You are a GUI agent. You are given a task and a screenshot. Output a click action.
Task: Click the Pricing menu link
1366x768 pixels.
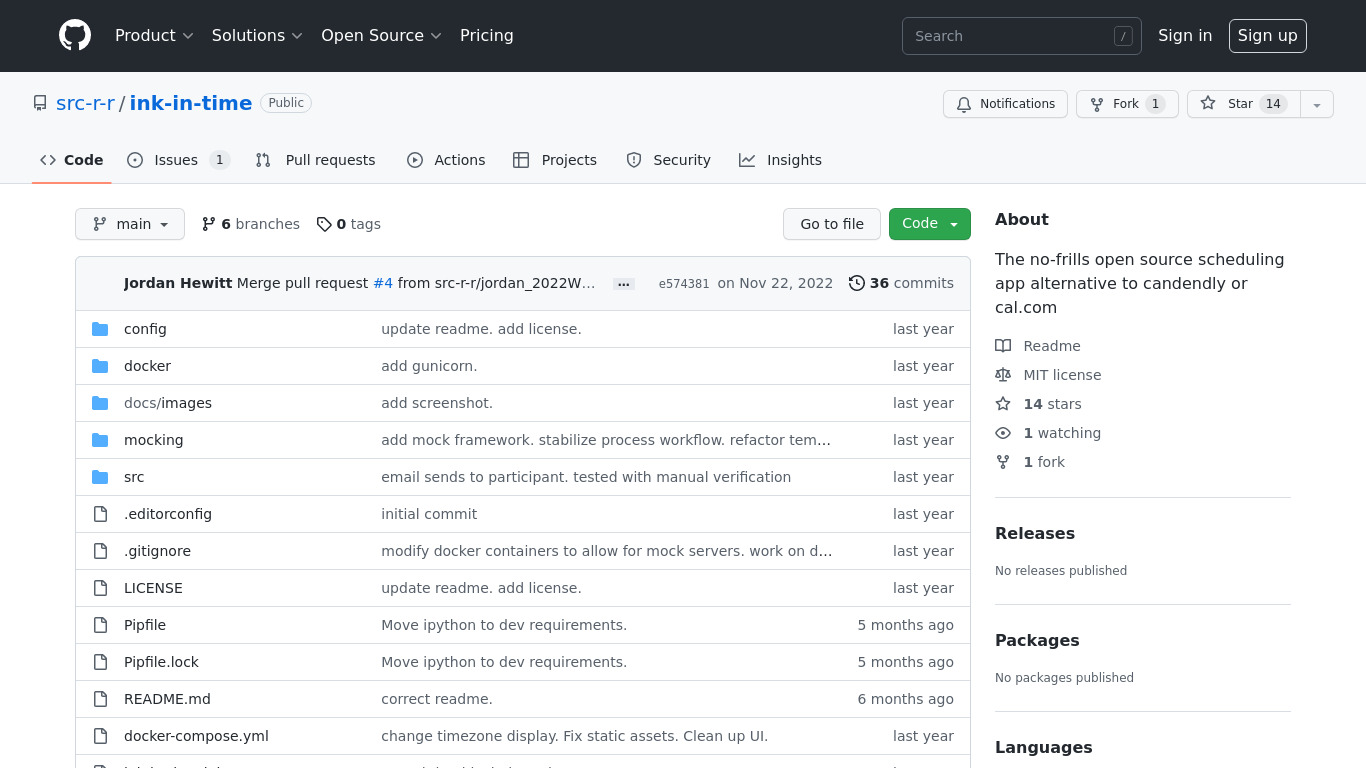(x=487, y=35)
